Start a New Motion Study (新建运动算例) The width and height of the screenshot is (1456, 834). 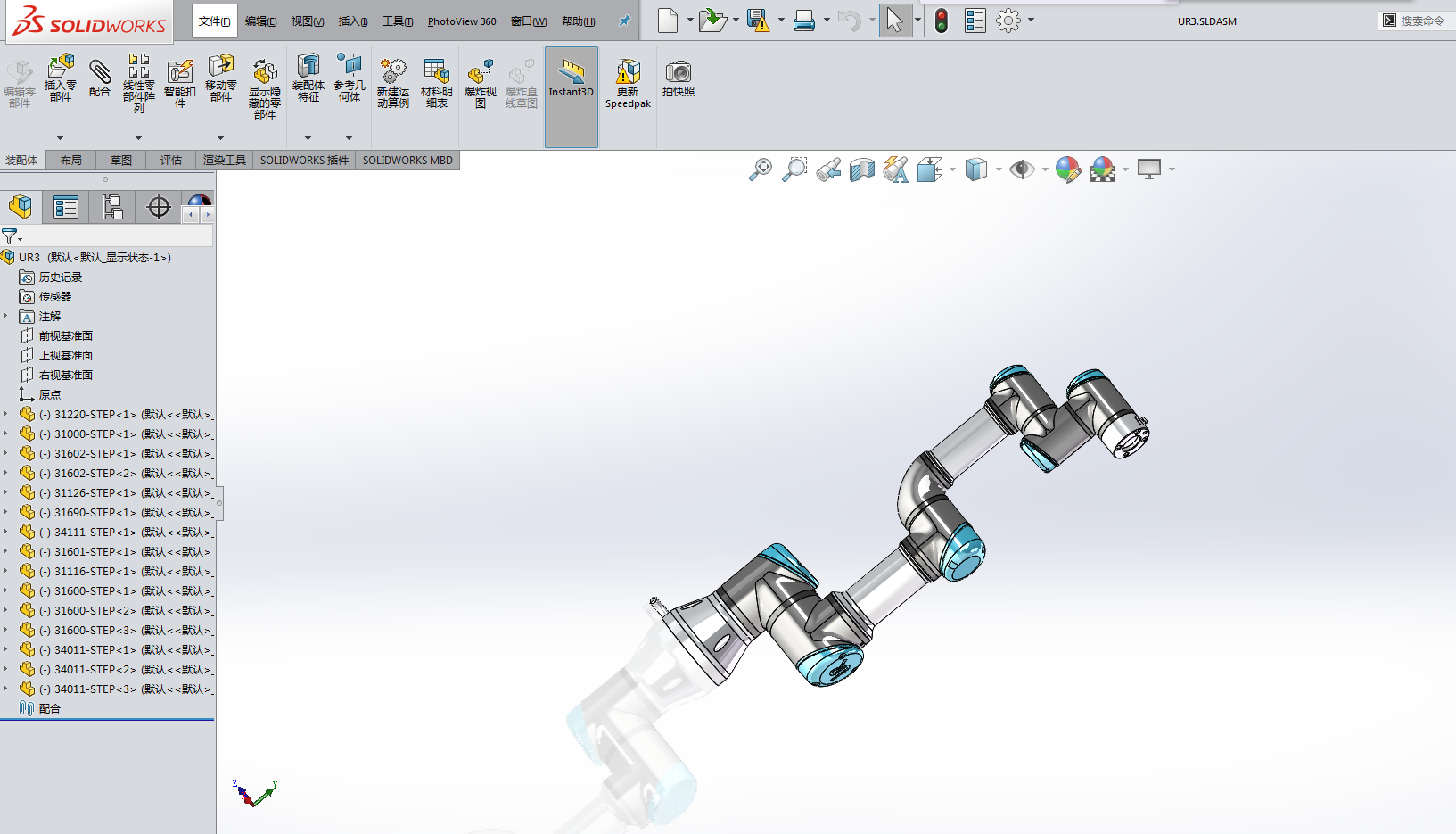tap(392, 83)
